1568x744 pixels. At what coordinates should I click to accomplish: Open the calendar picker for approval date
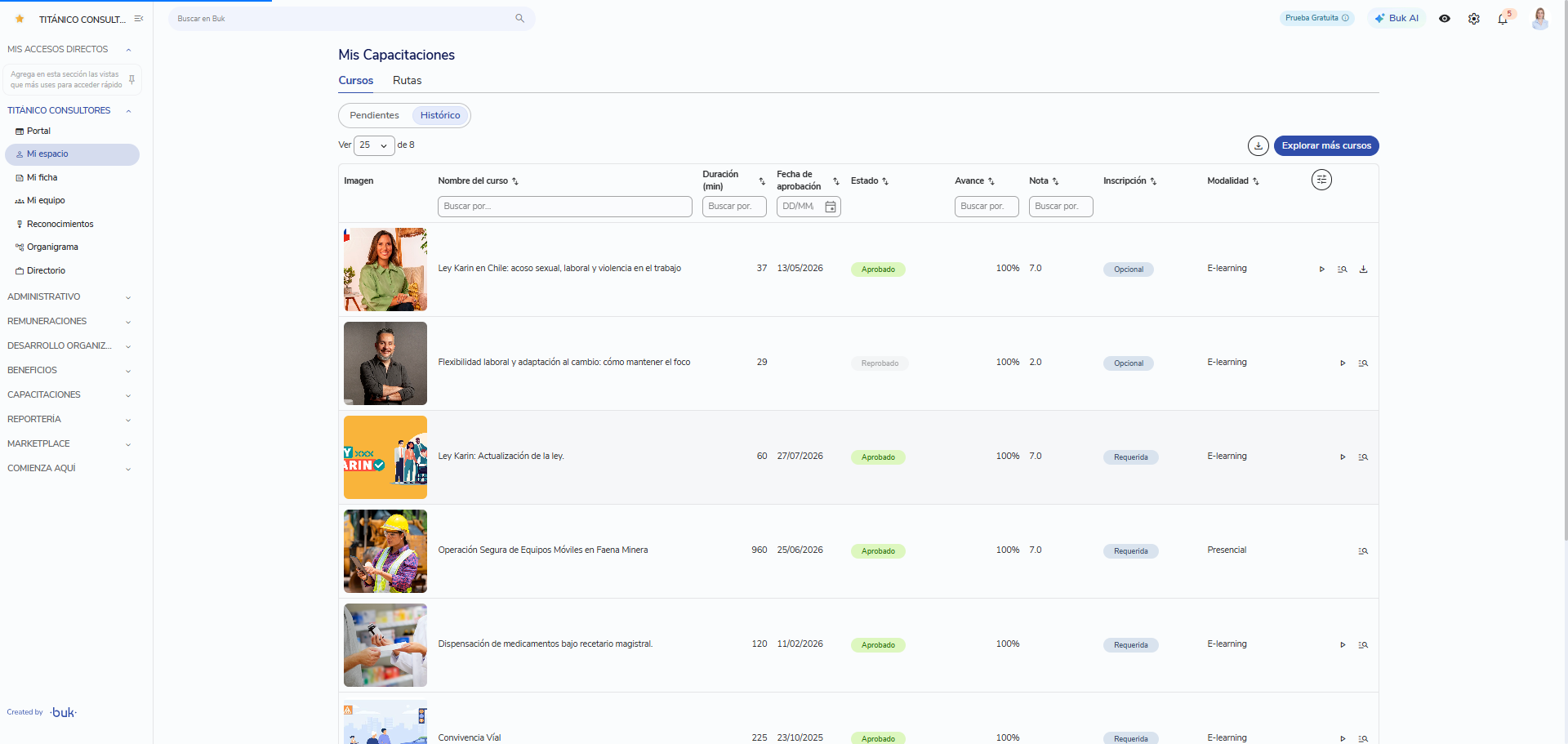point(831,207)
